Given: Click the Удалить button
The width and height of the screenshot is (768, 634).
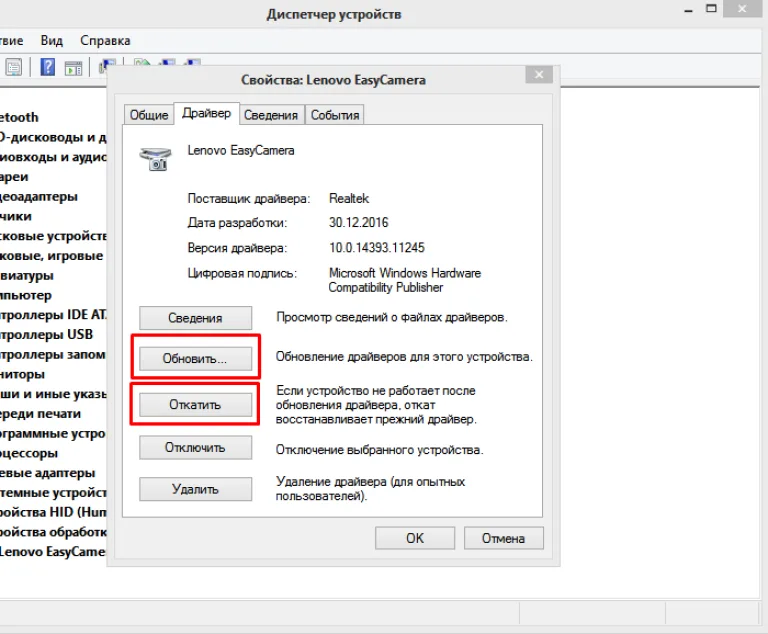Looking at the screenshot, I should point(195,489).
